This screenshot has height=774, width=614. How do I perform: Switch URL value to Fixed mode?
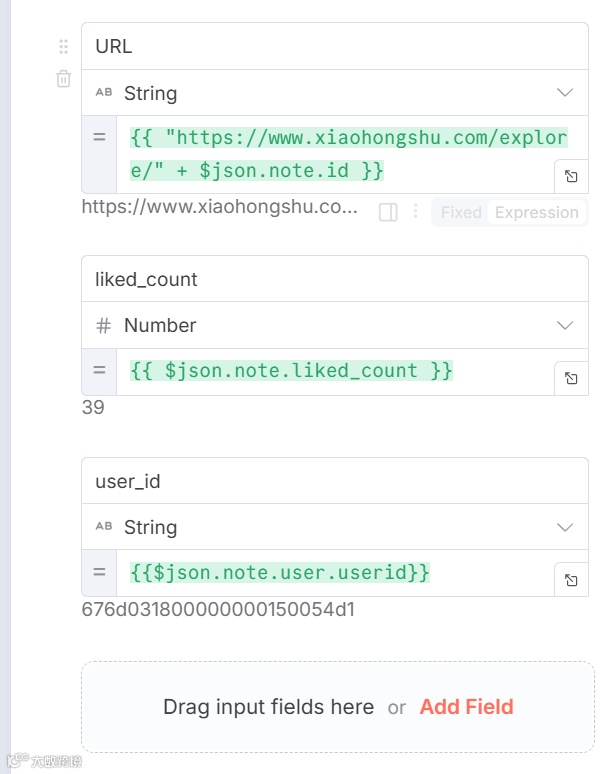[x=461, y=212]
